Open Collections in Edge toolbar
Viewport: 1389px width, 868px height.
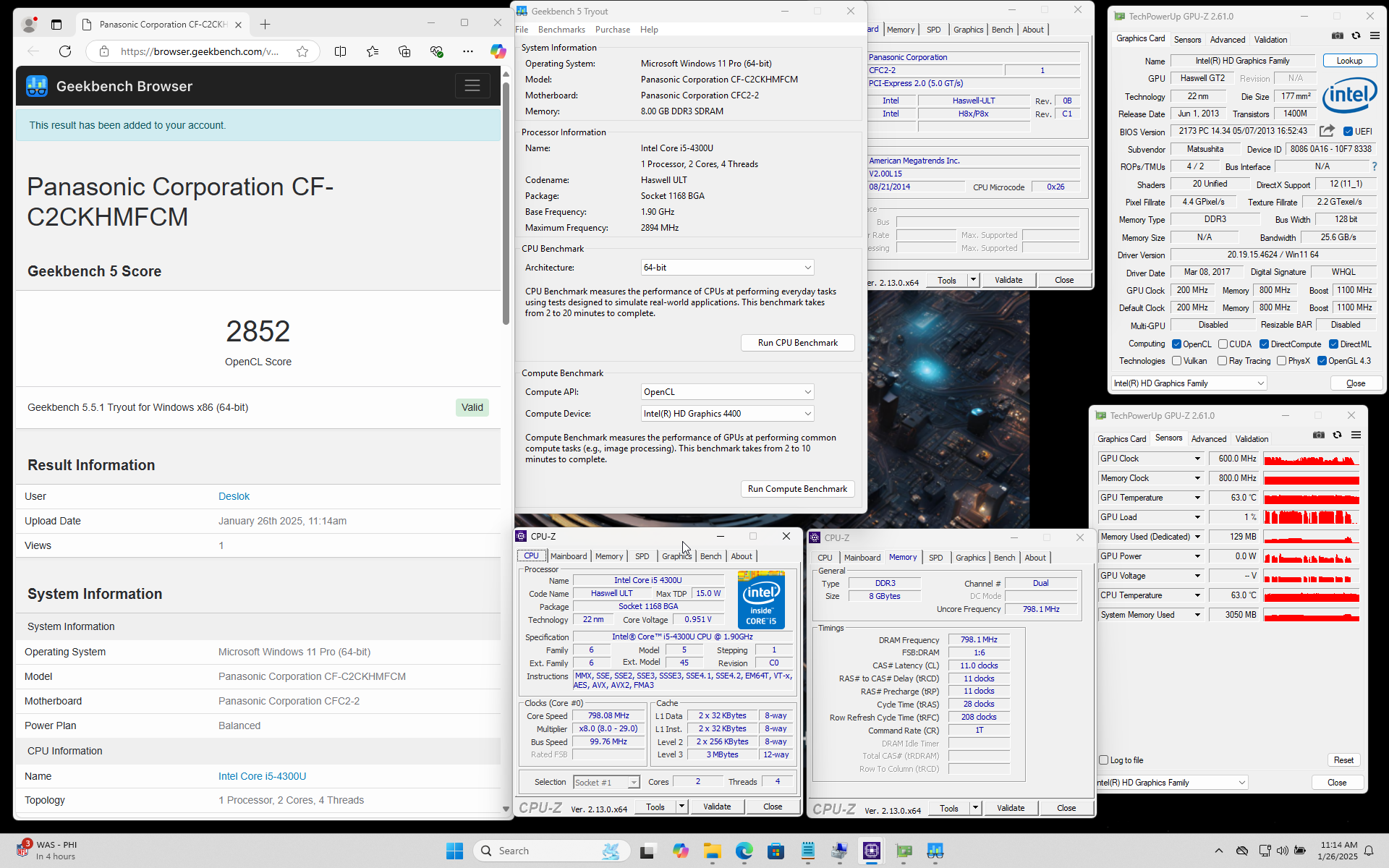(404, 51)
